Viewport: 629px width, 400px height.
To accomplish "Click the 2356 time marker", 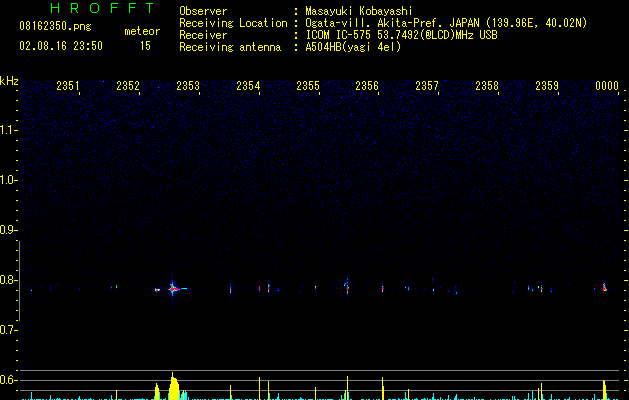I will click(367, 86).
